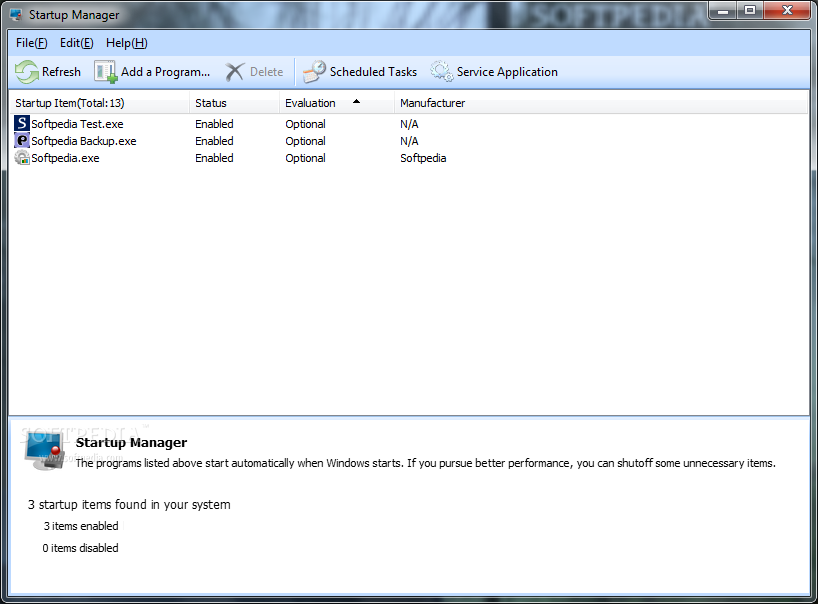The height and width of the screenshot is (604, 818).
Task: Select the Softpedia.exe icon
Action: (x=22, y=158)
